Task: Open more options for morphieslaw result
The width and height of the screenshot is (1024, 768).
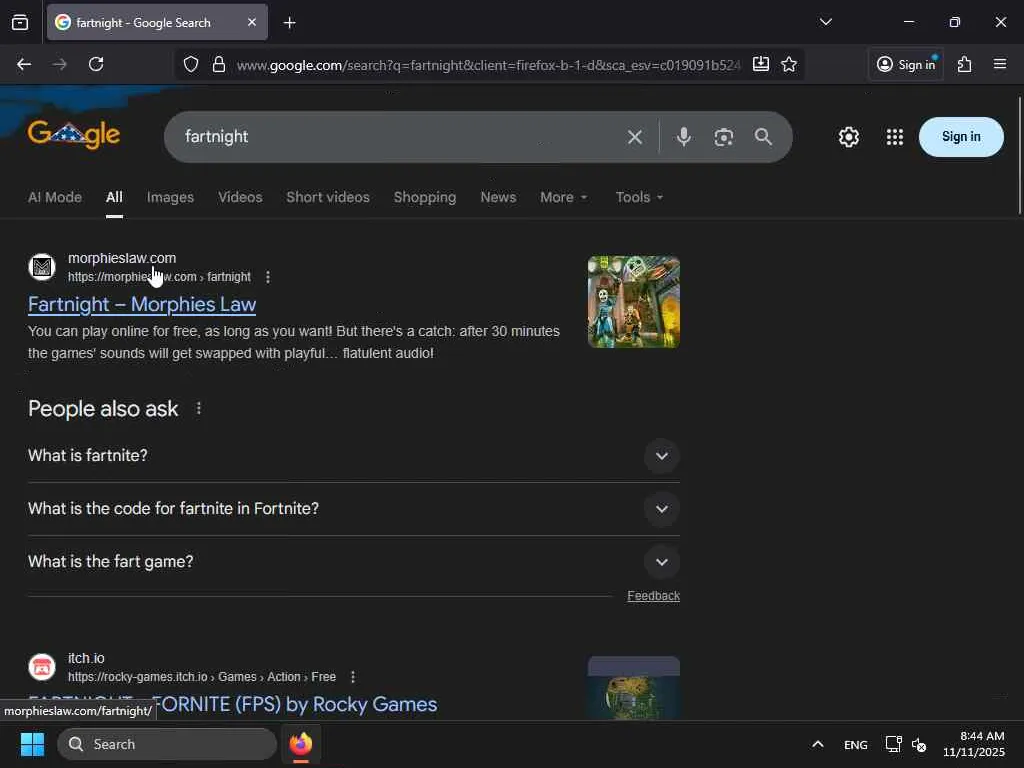Action: click(x=268, y=277)
